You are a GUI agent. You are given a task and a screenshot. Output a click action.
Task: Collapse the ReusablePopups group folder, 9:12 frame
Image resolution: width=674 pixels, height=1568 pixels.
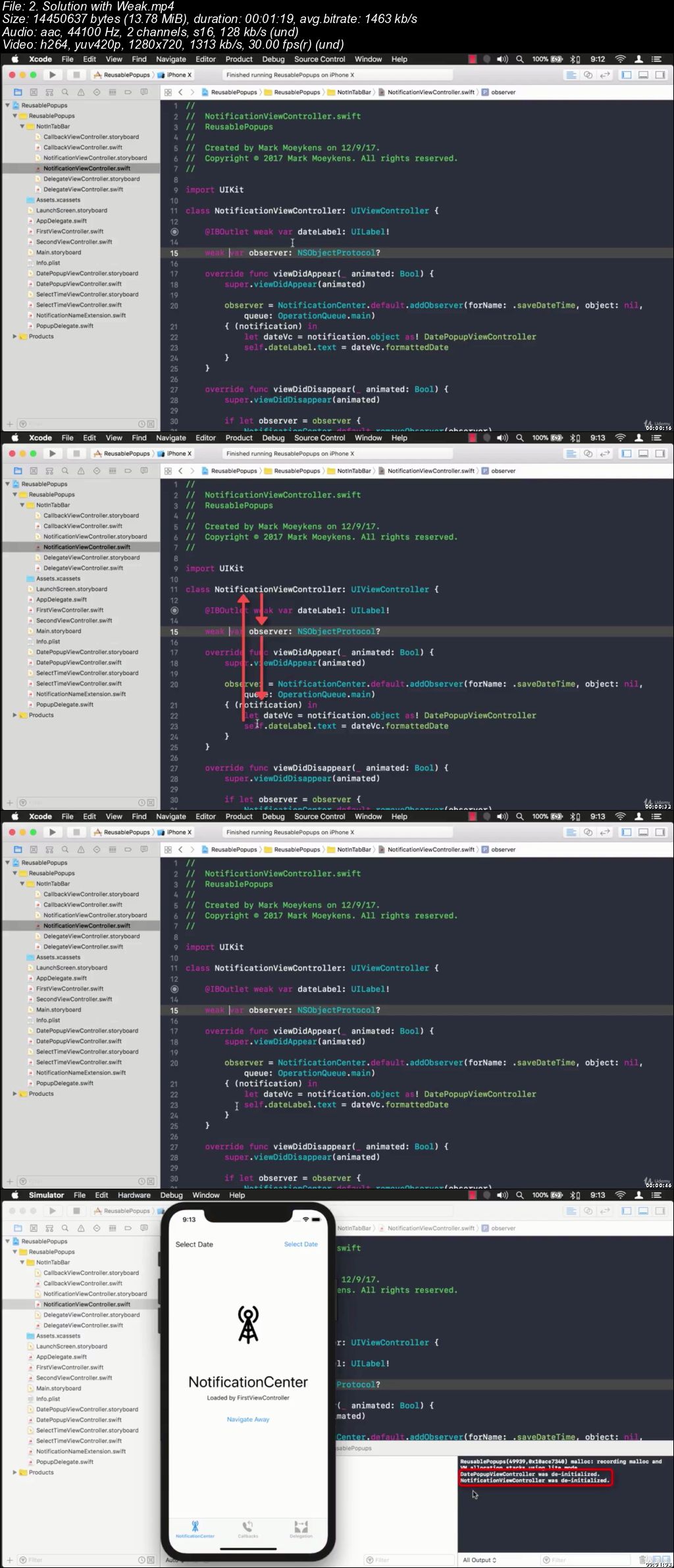[15, 116]
